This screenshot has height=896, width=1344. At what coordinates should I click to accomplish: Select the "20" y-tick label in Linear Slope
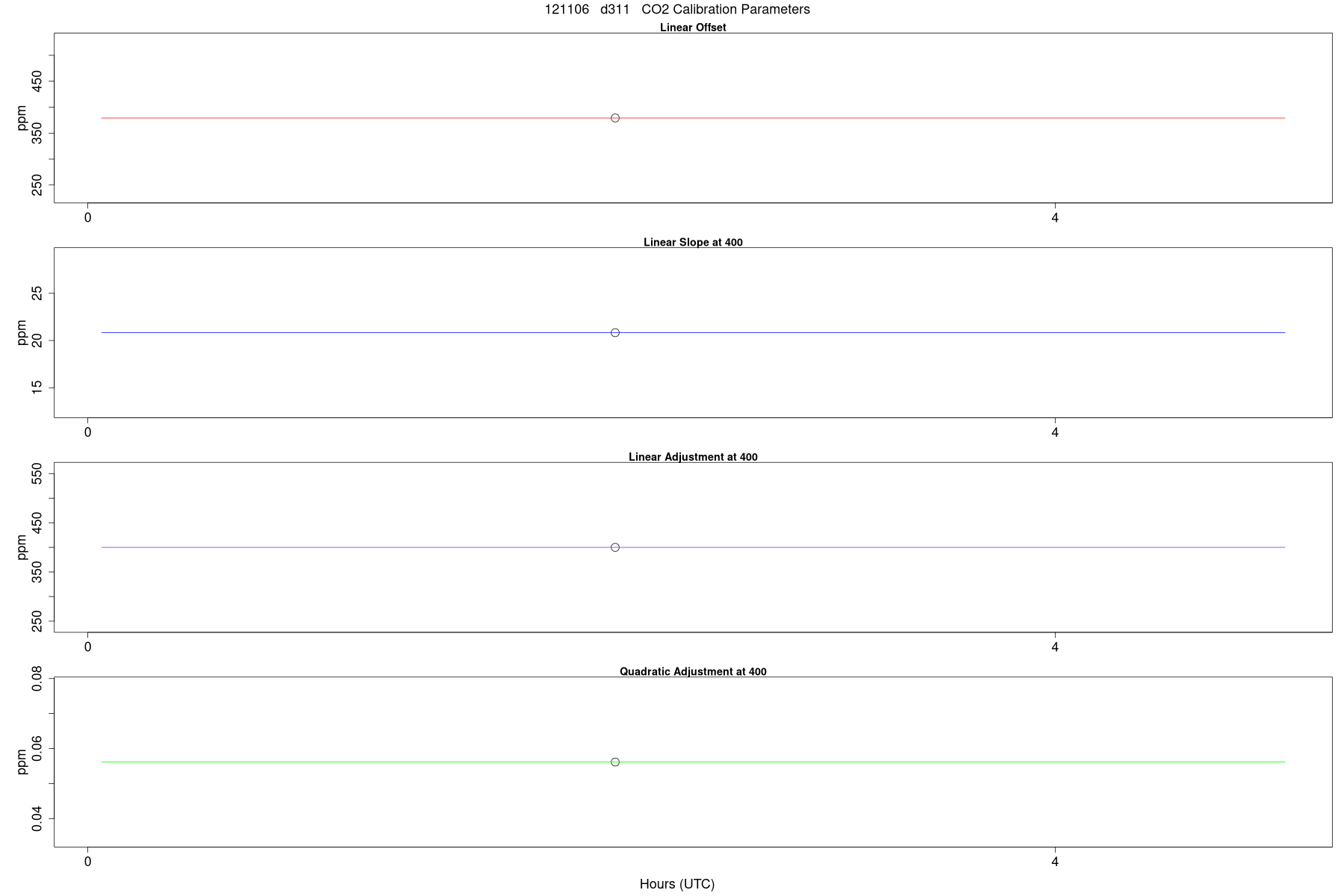click(x=37, y=340)
